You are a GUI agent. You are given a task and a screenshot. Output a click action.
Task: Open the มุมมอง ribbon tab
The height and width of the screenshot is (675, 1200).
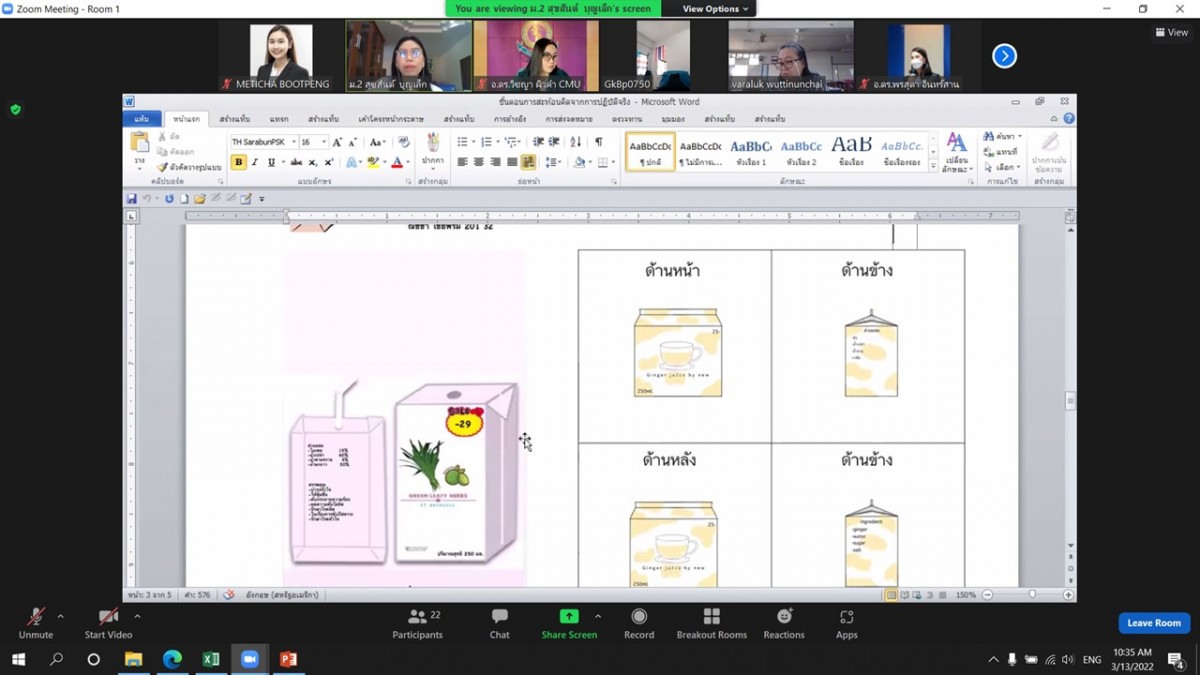673,119
